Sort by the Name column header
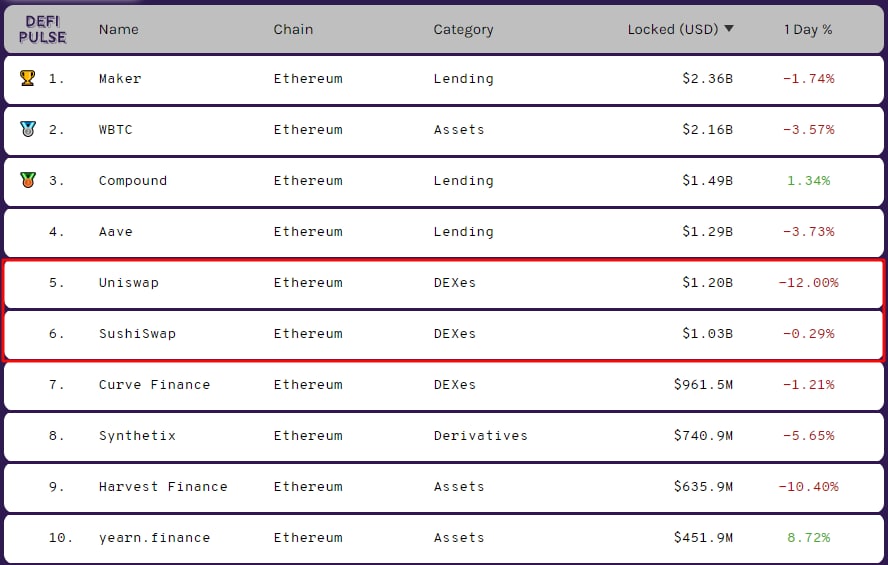Viewport: 888px width, 565px height. coord(118,29)
